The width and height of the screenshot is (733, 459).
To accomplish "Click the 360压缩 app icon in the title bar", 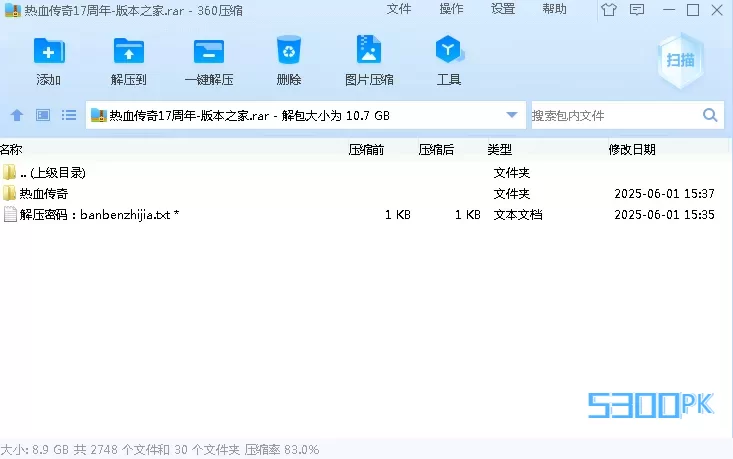I will (13, 10).
